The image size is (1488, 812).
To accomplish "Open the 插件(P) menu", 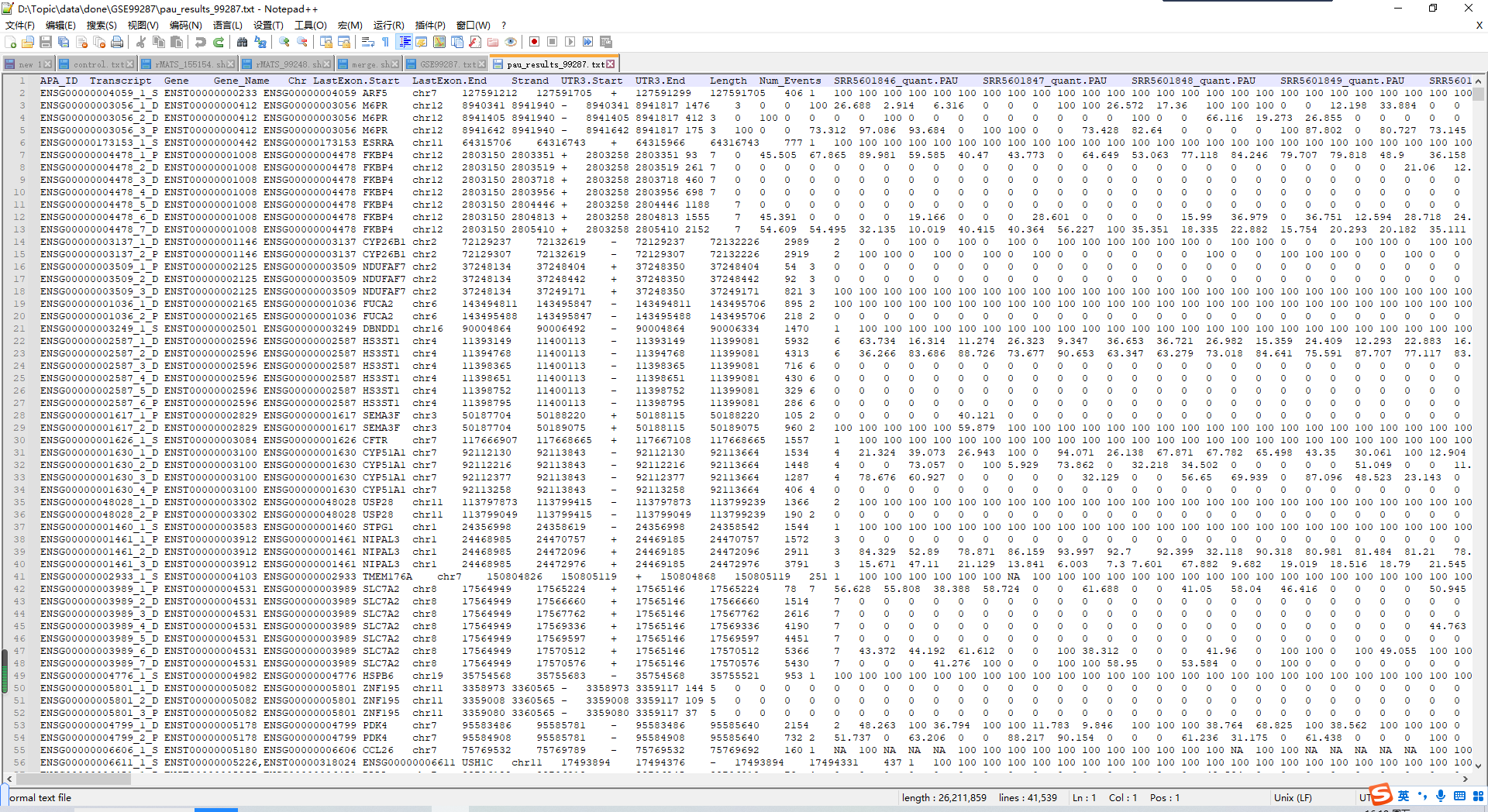I will 430,26.
